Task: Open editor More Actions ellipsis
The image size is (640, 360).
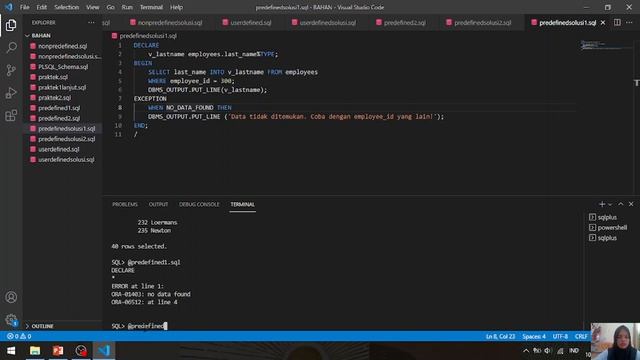Action: click(x=629, y=22)
